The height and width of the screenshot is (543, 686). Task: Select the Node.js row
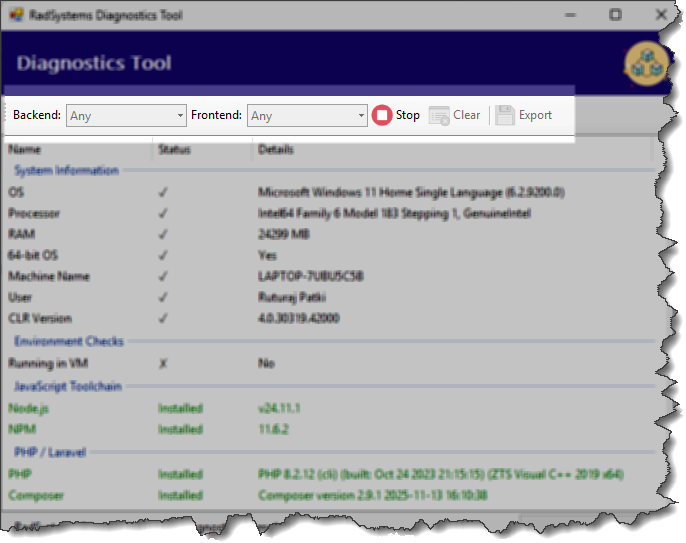click(28, 409)
